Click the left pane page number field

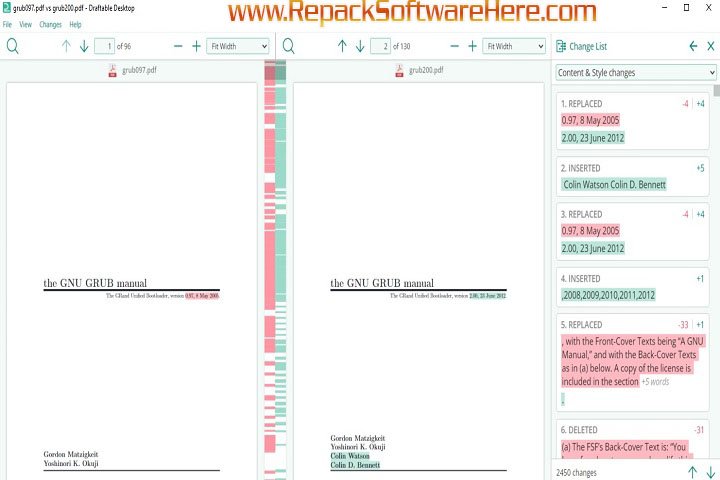tap(104, 46)
